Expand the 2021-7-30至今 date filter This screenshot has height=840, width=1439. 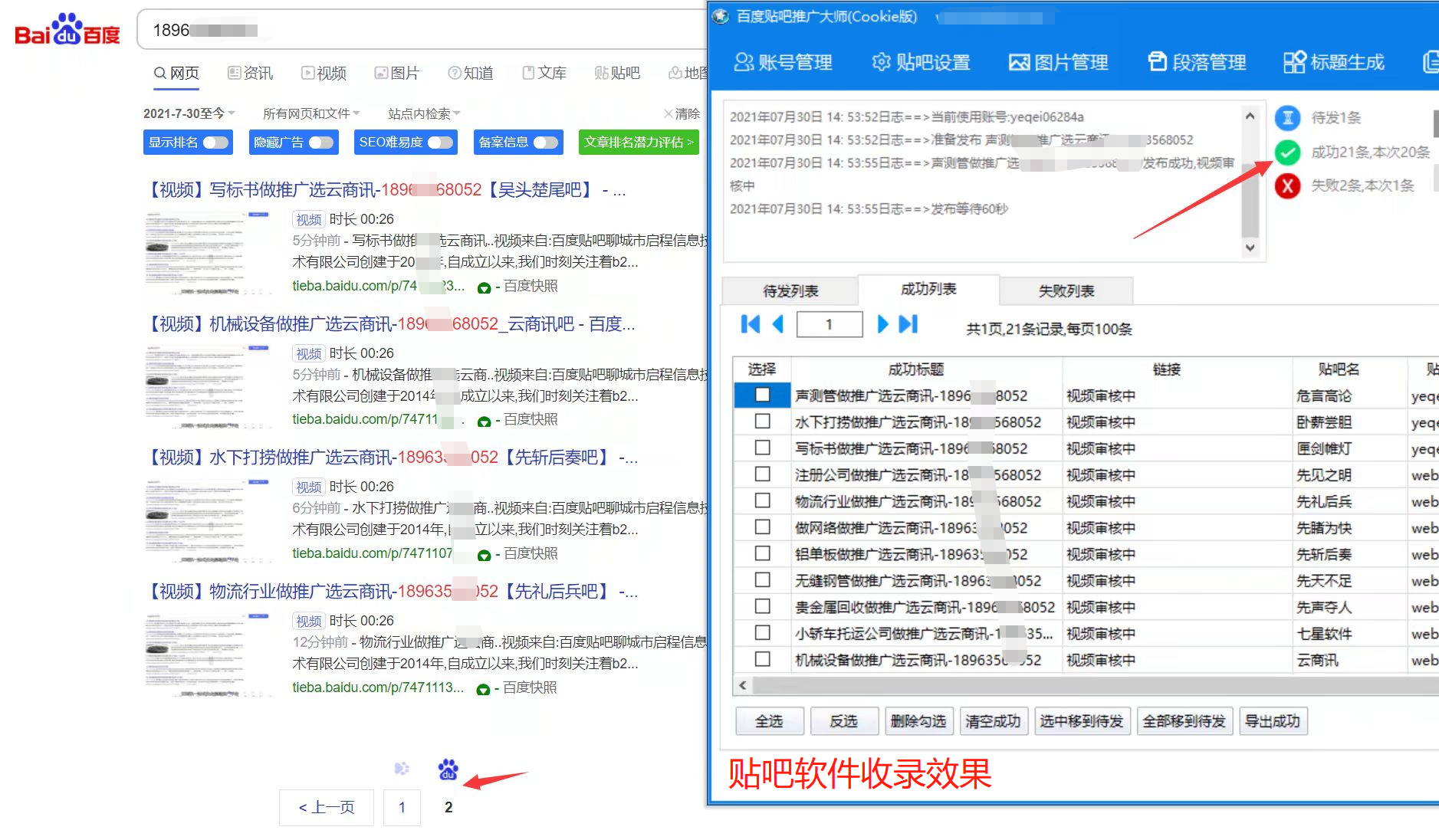click(x=189, y=113)
